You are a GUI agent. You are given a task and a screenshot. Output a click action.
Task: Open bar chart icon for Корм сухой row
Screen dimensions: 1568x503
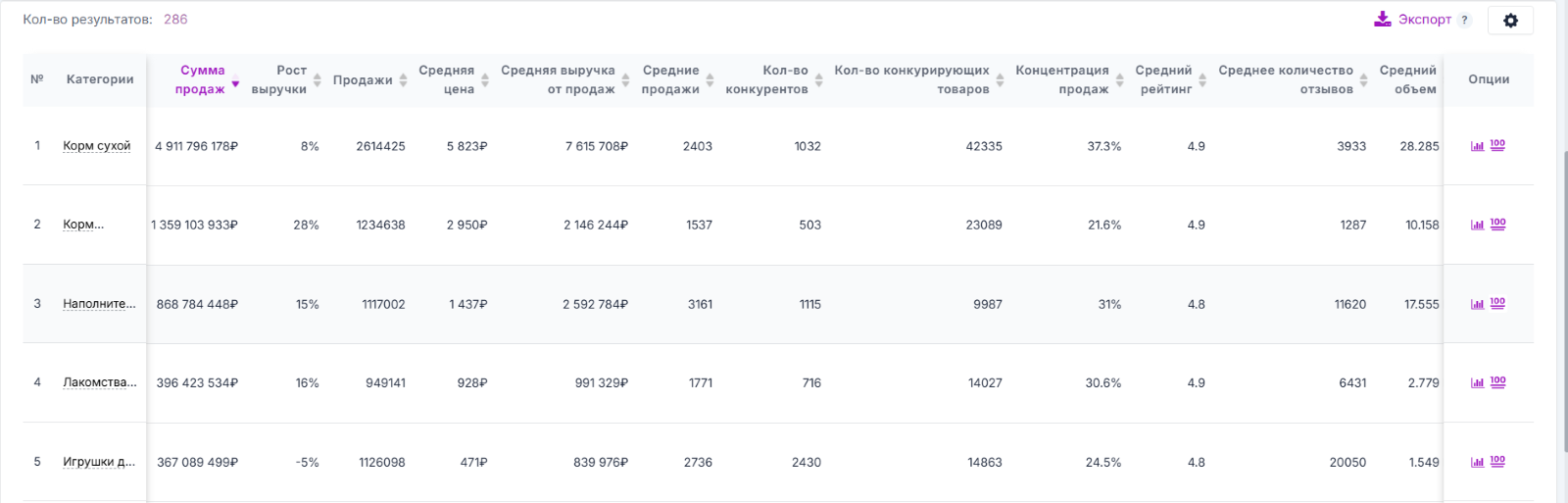1478,146
